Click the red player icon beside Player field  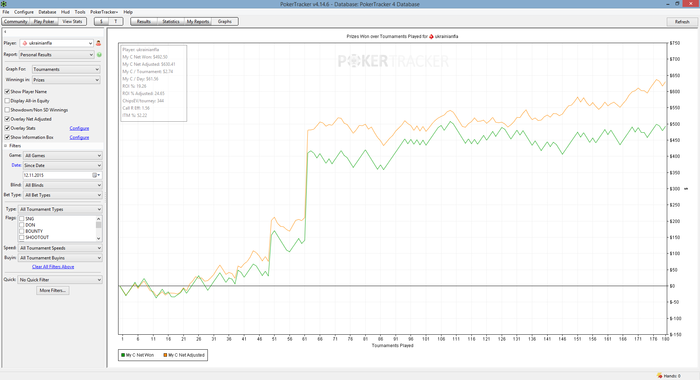pos(98,43)
